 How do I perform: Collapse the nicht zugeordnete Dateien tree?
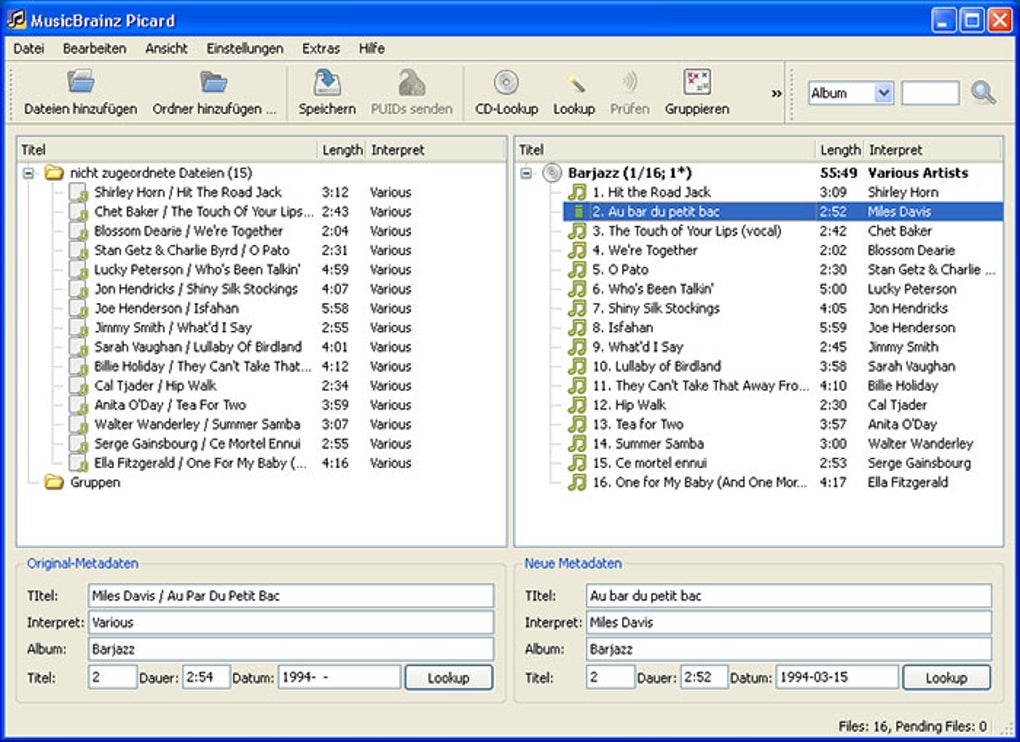29,173
